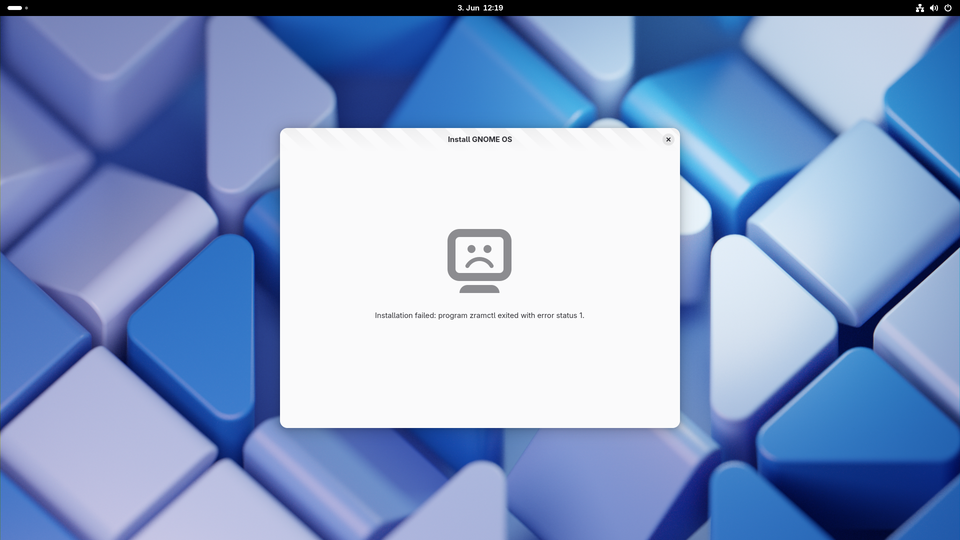Open the calendar from the top bar clock
Screen dimensions: 960x540
tap(480, 8)
